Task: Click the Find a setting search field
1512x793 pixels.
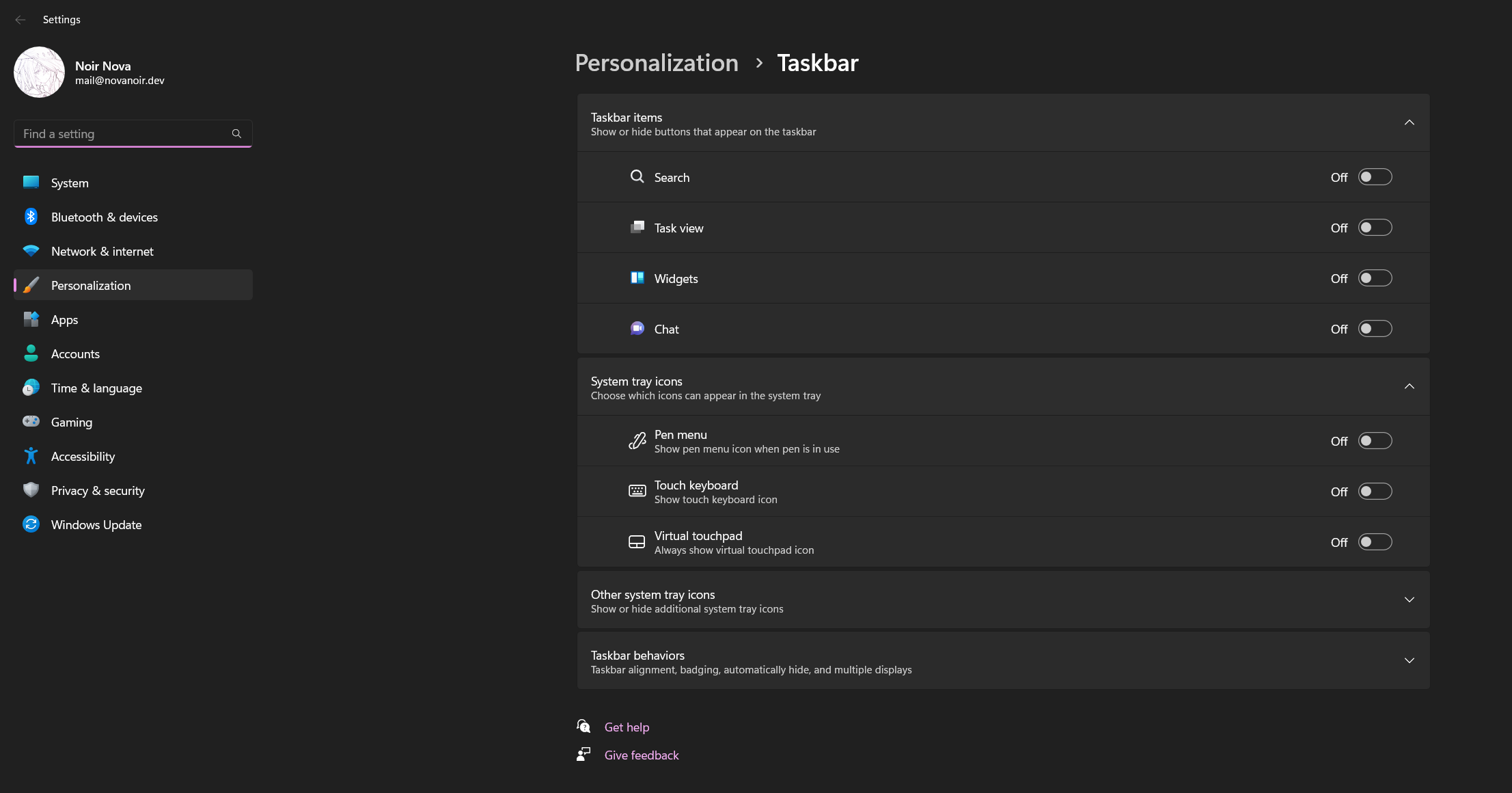Action: (x=123, y=134)
